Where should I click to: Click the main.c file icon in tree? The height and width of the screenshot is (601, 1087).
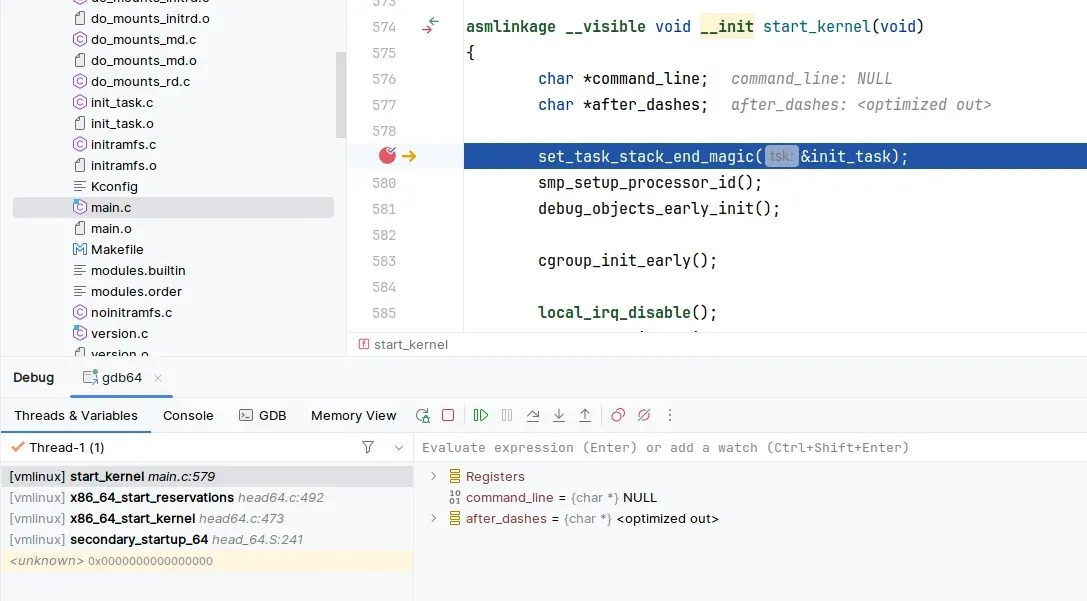(x=80, y=207)
